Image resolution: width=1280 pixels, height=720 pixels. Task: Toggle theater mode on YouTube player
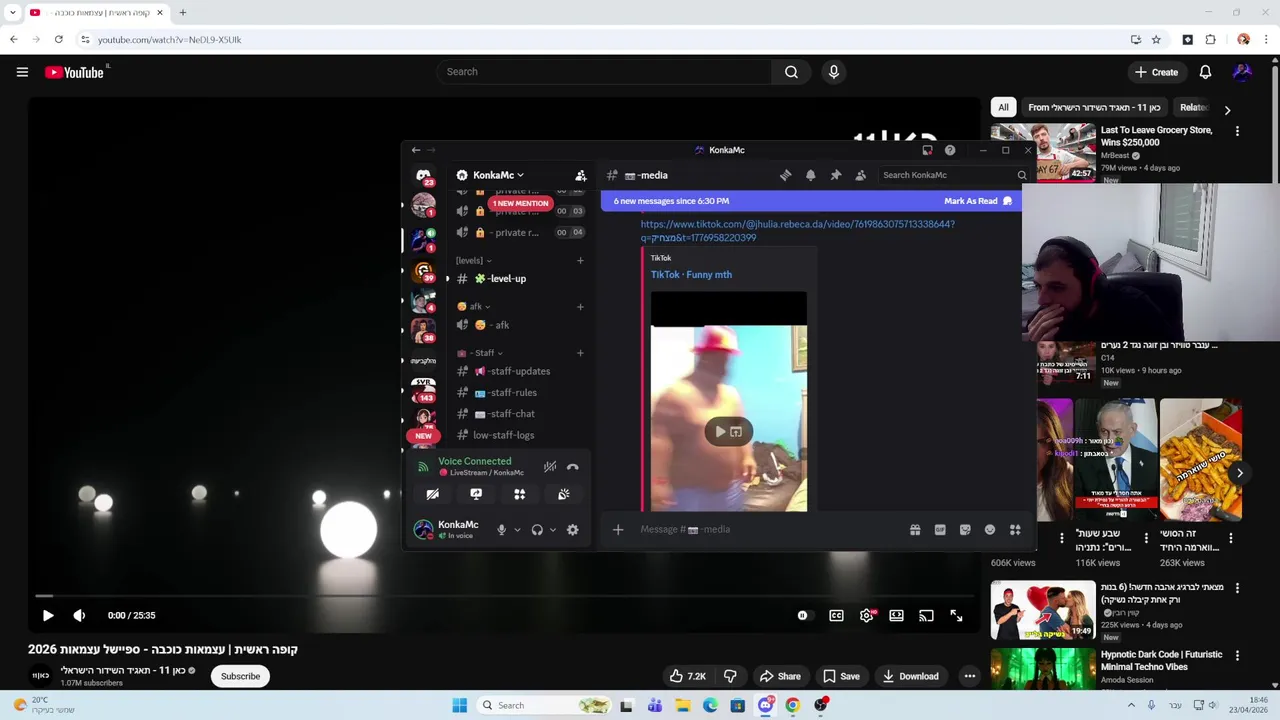pos(896,616)
